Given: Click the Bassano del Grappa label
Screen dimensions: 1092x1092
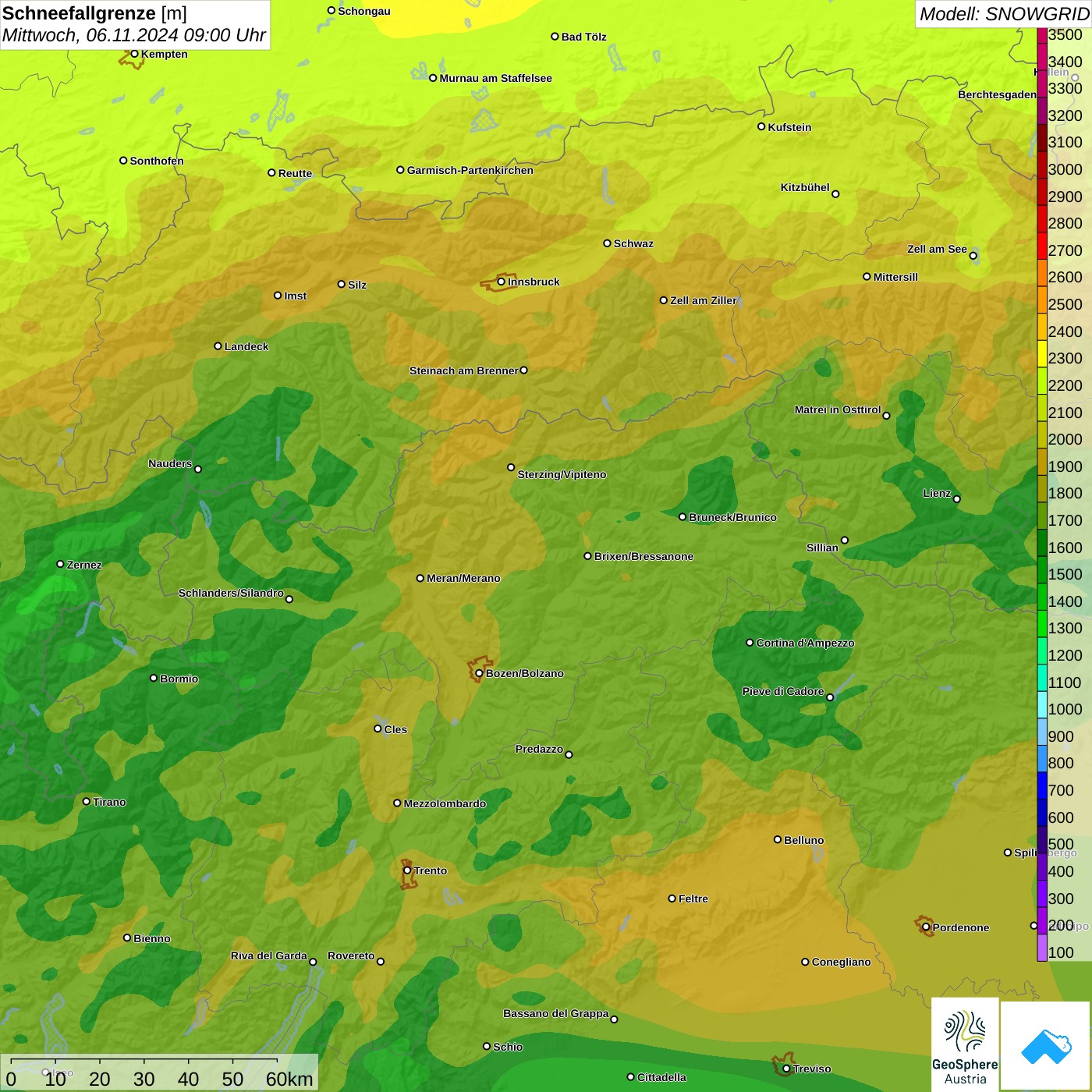Looking at the screenshot, I should pos(556,1013).
